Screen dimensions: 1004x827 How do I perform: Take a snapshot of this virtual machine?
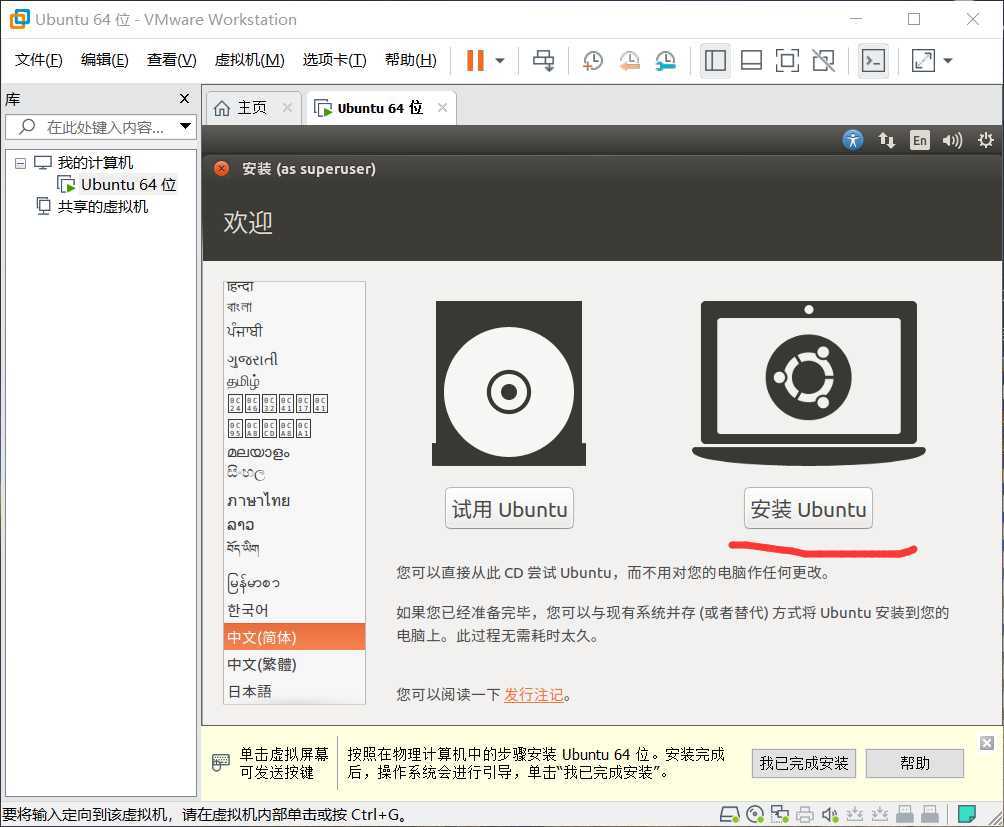tap(592, 61)
